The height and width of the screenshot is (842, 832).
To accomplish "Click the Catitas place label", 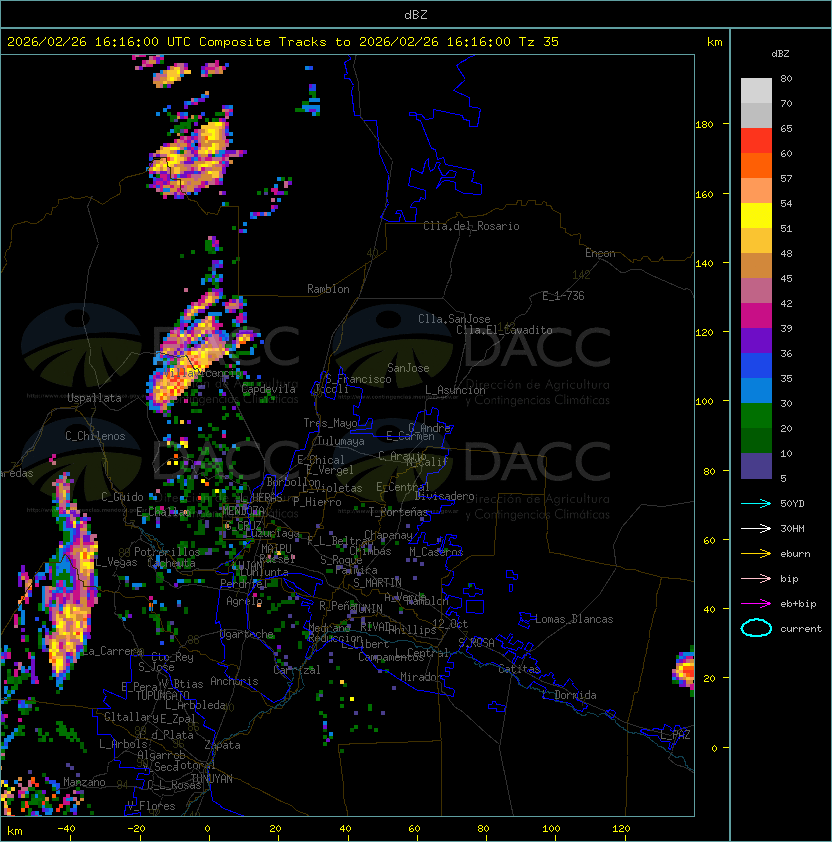I will 519,669.
